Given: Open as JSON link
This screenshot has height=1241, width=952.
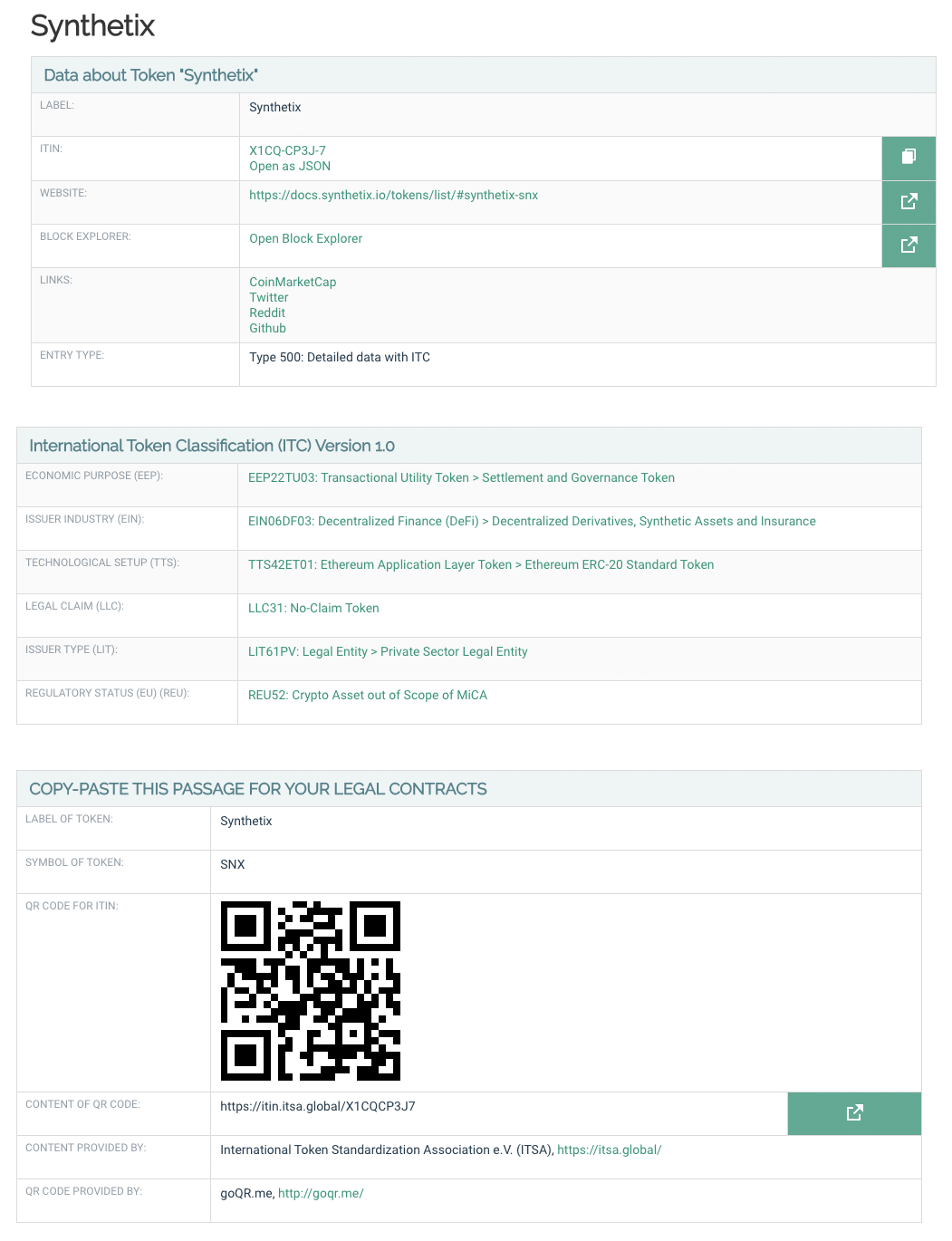Looking at the screenshot, I should point(290,166).
